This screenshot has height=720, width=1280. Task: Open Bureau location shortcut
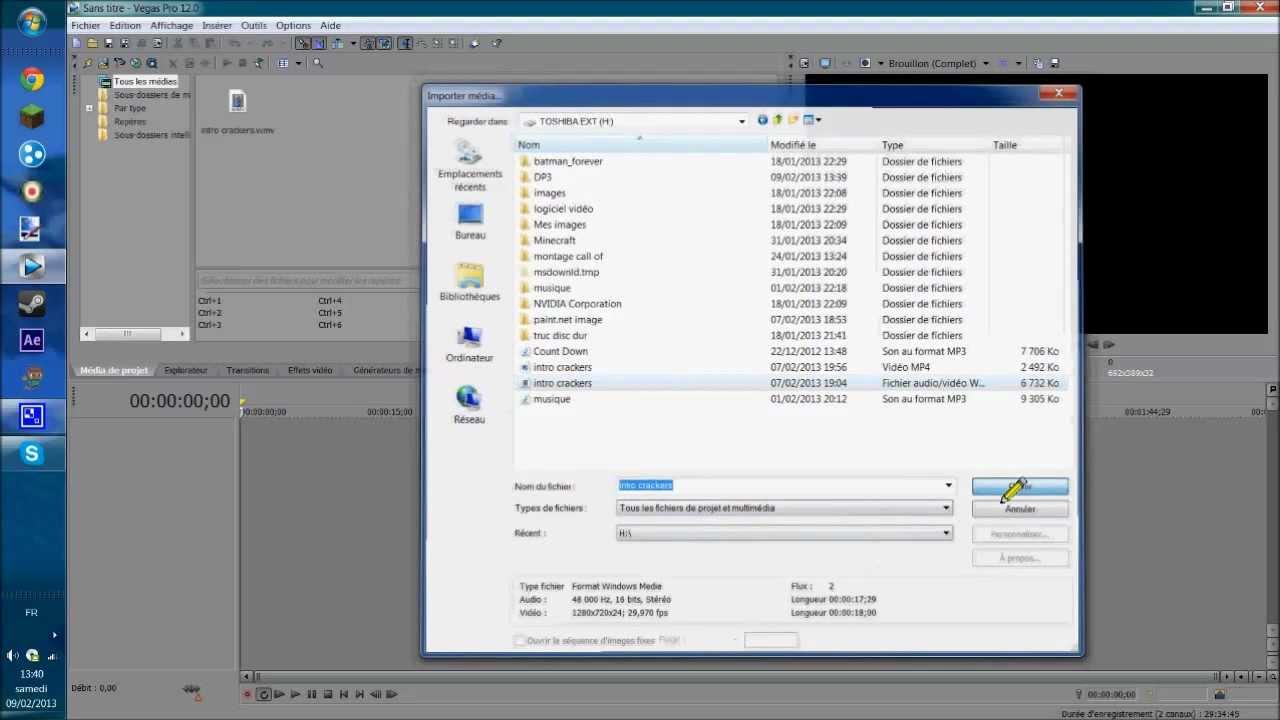(469, 221)
